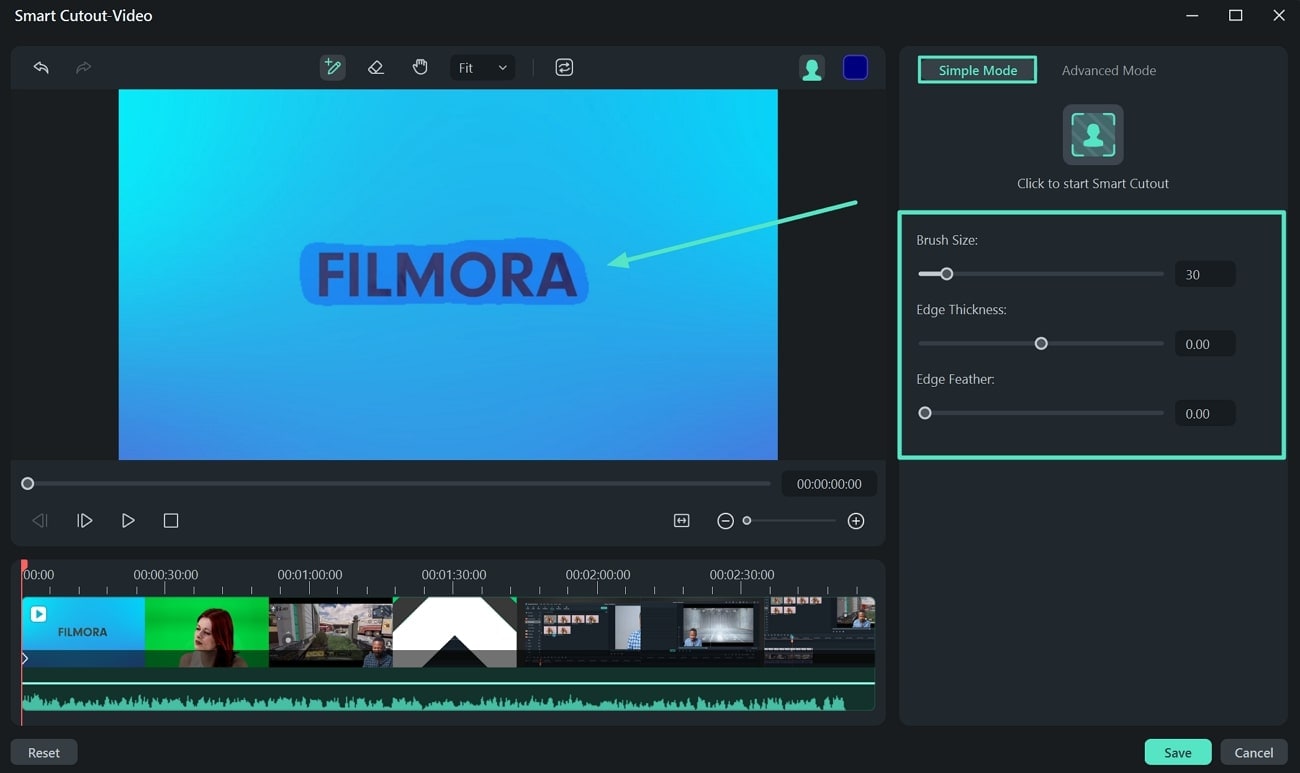Zoom out the timeline with minus icon
This screenshot has height=773, width=1300.
click(x=726, y=521)
